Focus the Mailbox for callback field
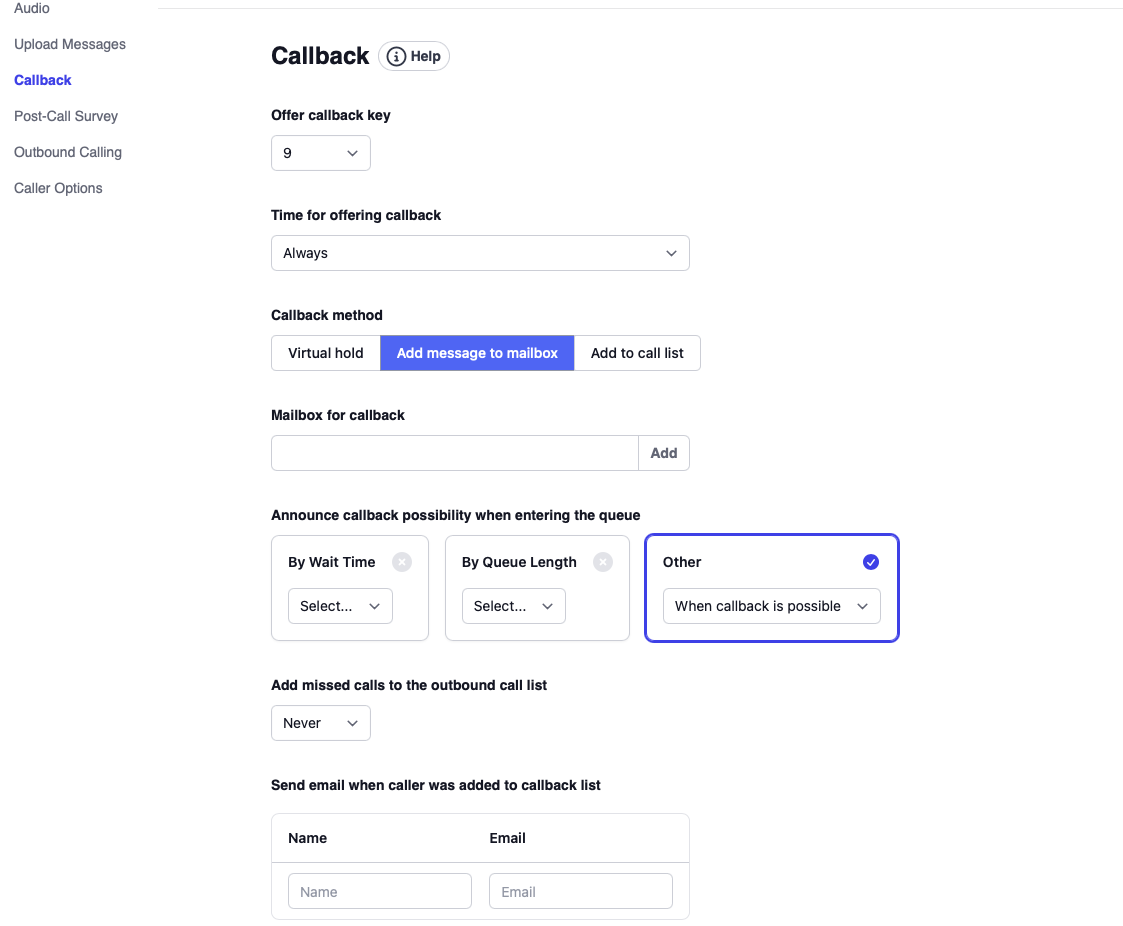 pos(455,453)
